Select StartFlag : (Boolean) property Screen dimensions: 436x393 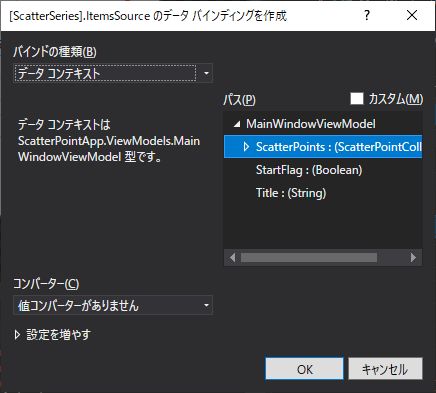(309, 170)
